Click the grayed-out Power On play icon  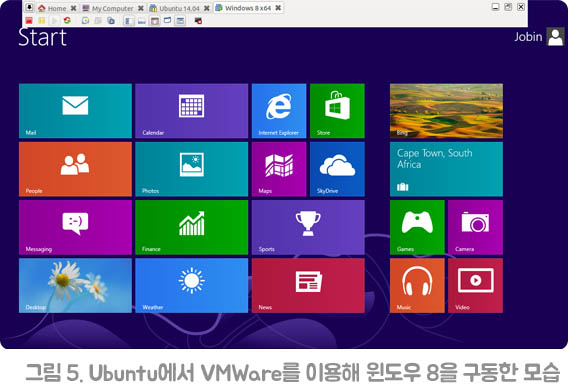(54, 21)
